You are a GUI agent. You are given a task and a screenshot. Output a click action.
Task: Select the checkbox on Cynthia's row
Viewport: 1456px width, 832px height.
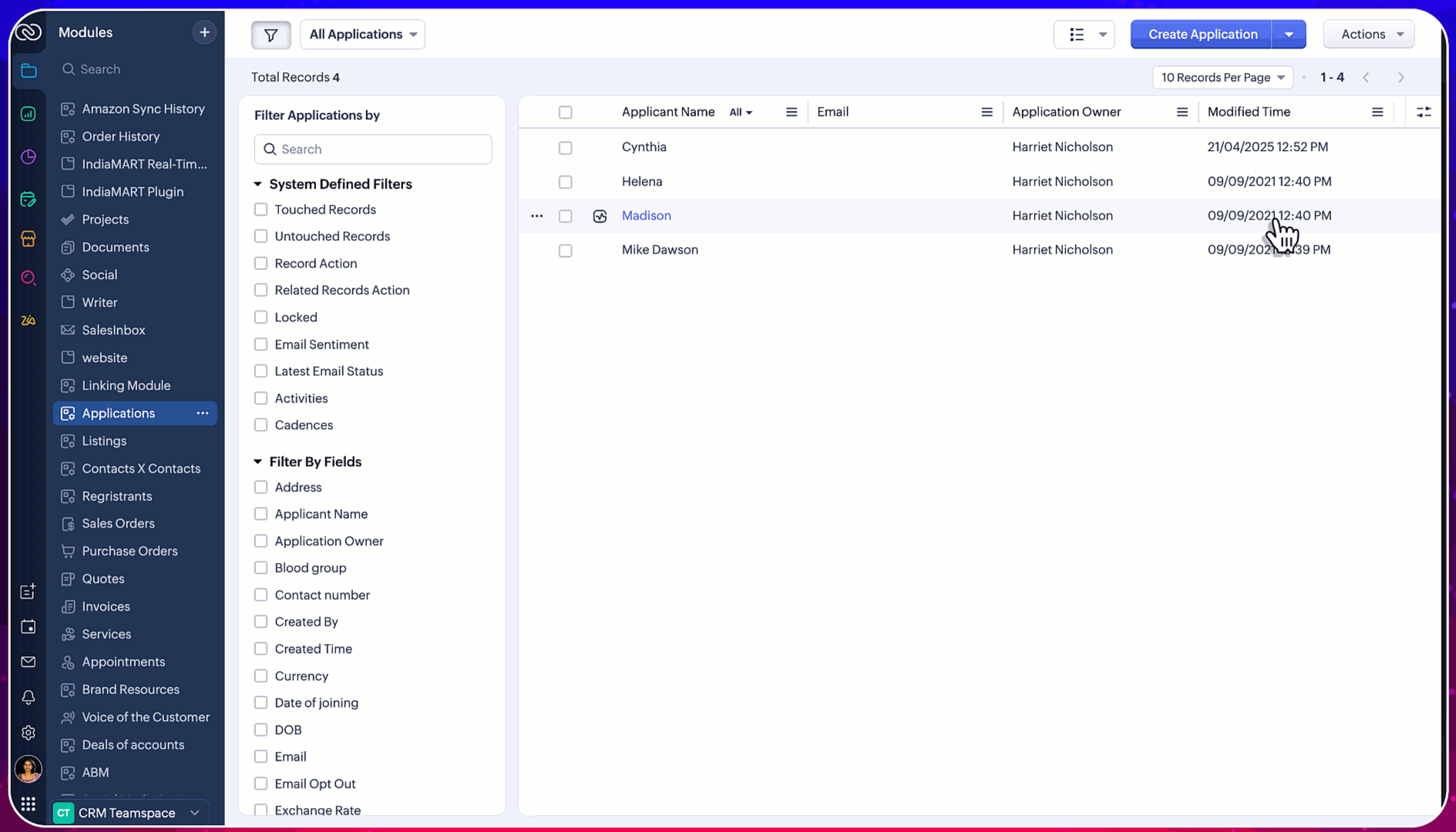[565, 147]
